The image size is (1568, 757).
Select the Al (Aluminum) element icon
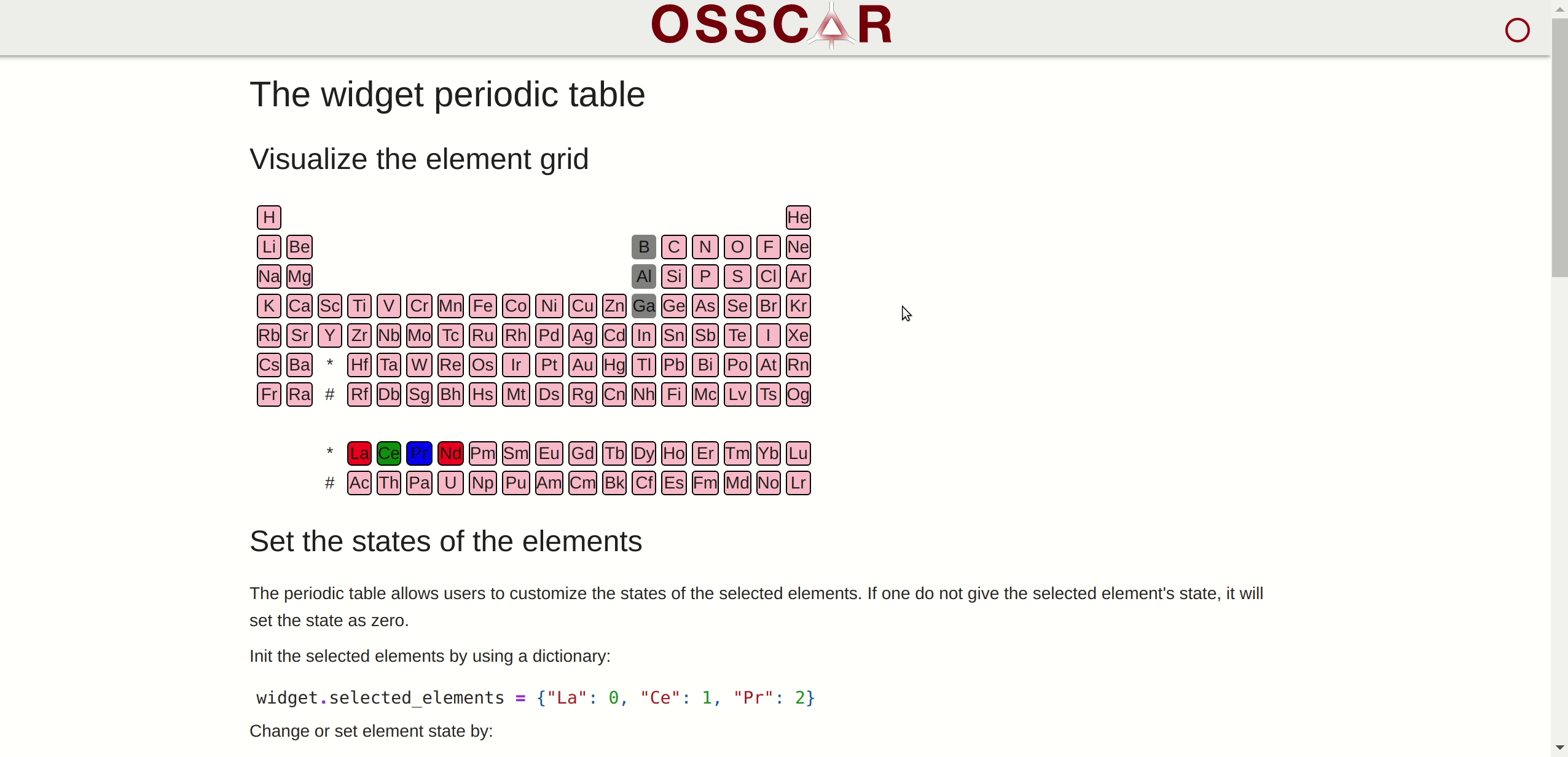644,276
